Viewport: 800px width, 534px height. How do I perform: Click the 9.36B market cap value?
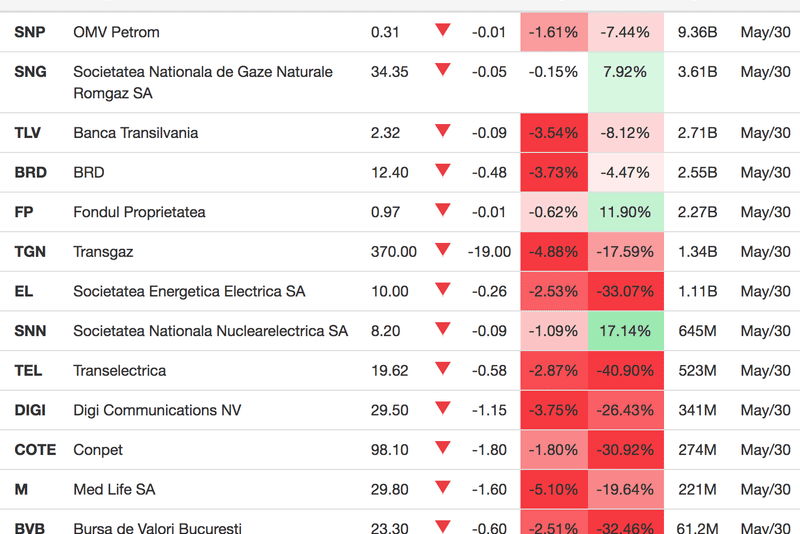click(697, 32)
